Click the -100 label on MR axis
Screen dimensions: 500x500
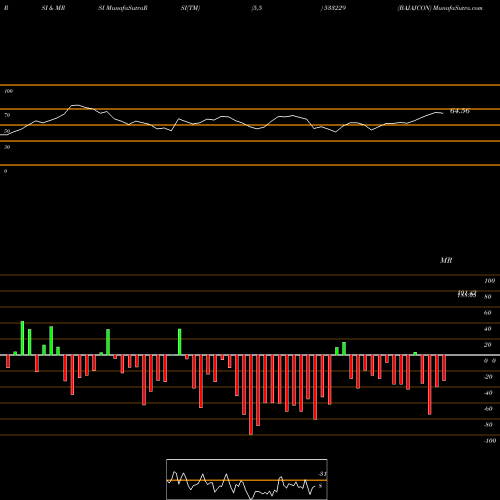tap(490, 441)
